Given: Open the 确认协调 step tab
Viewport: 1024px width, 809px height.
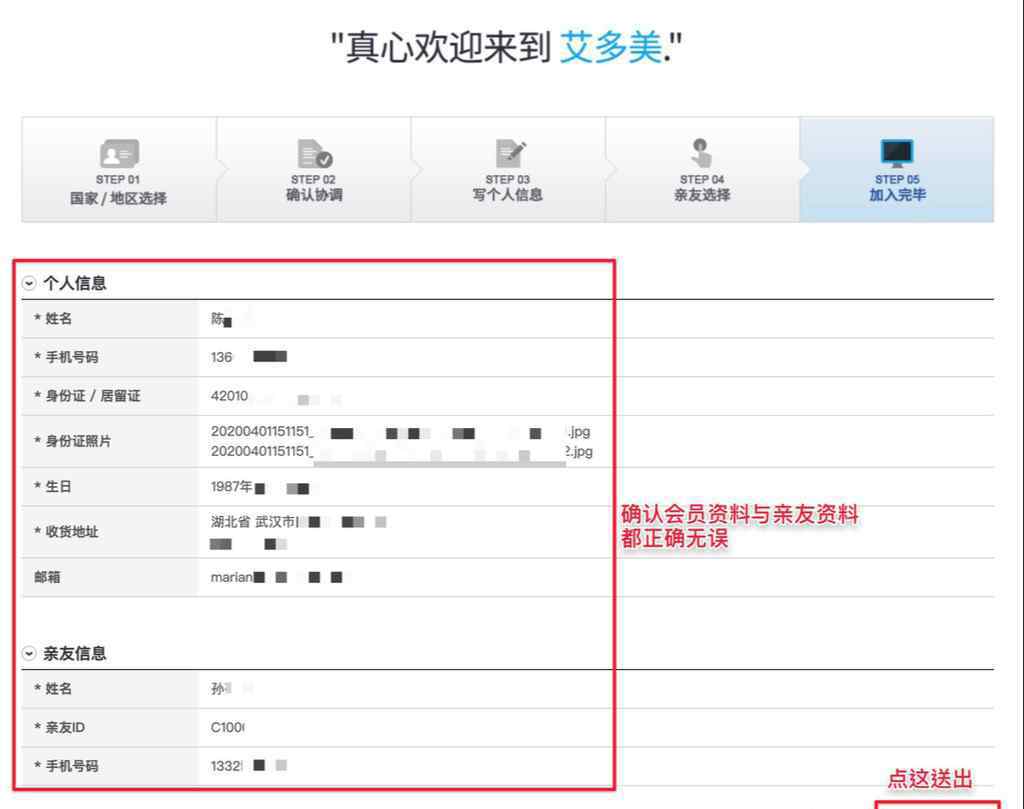Looking at the screenshot, I should (314, 170).
